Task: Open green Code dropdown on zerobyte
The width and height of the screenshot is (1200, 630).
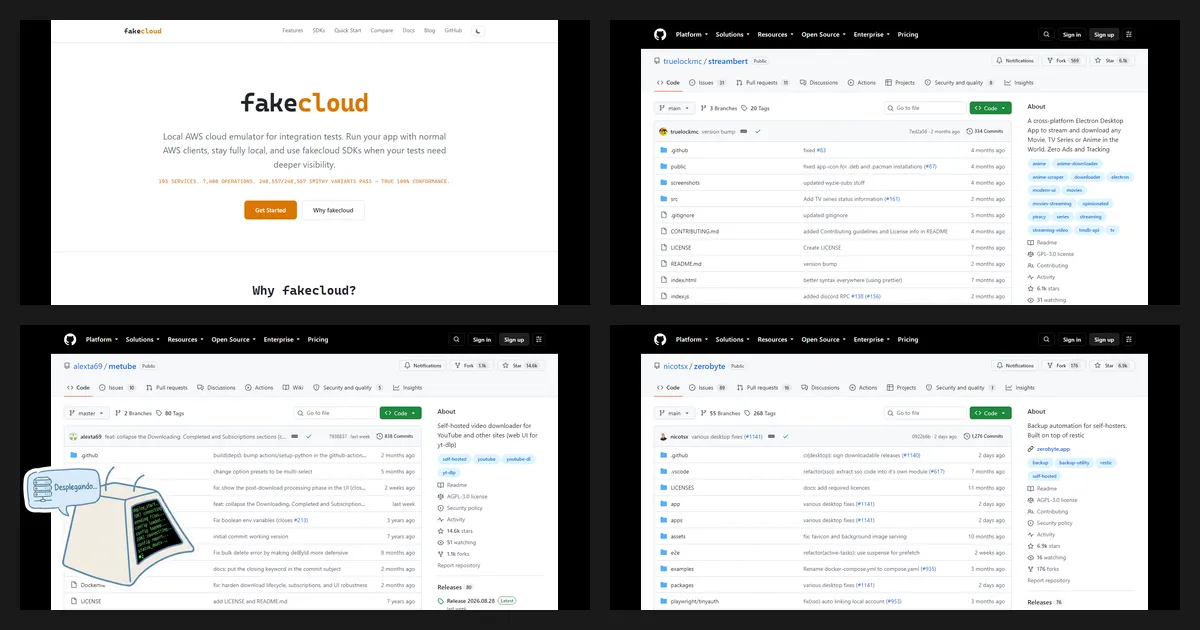Action: point(990,413)
